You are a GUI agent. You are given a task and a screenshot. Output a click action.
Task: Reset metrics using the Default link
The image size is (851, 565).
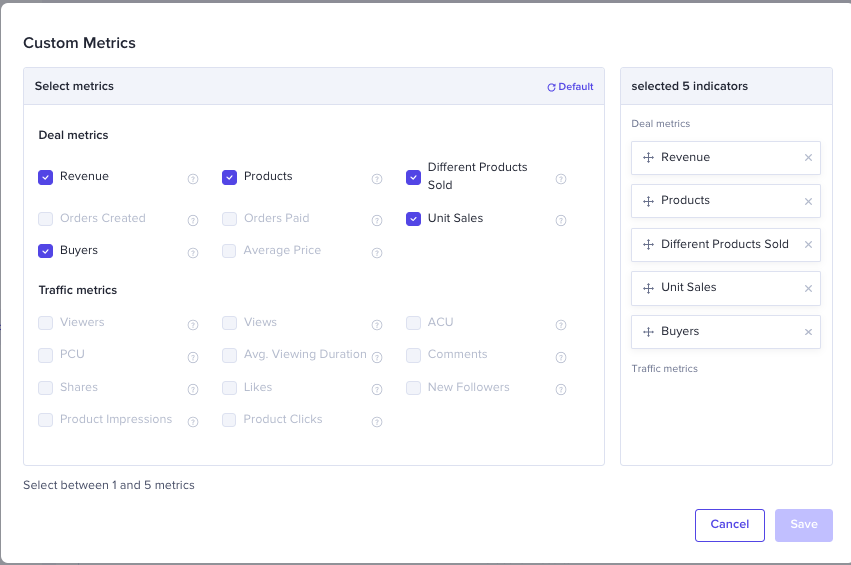[x=570, y=87]
